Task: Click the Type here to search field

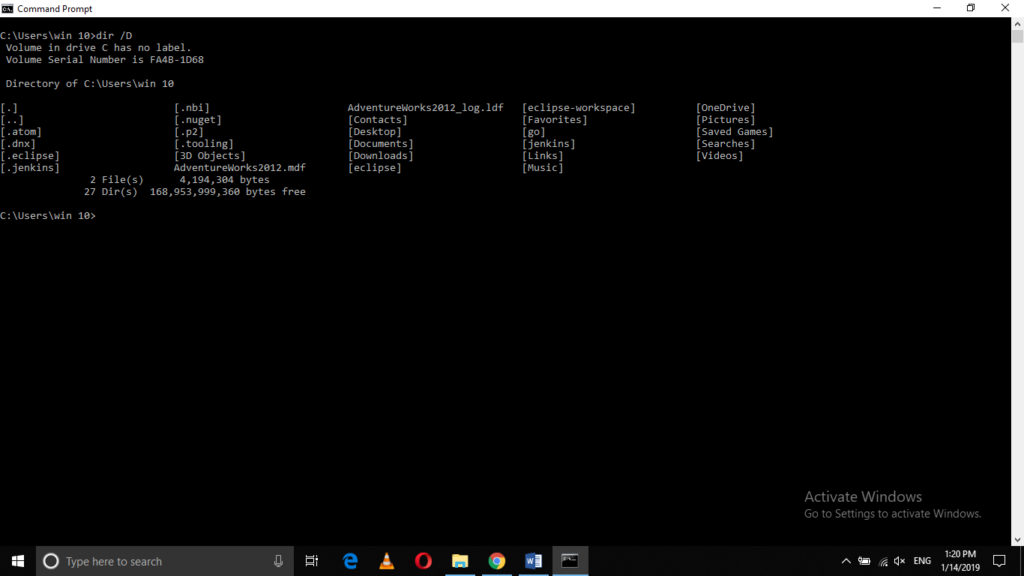Action: (x=150, y=561)
